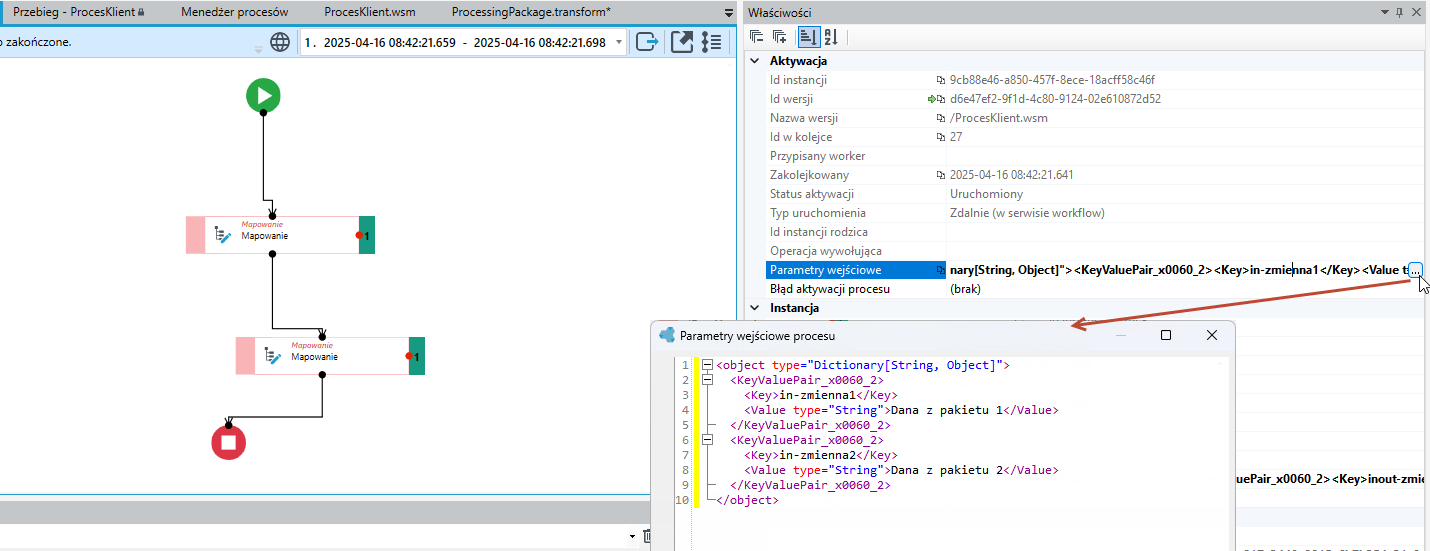Open the pop-out window icon in the toolbar
Viewport: 1430px width, 551px height.
tap(682, 42)
